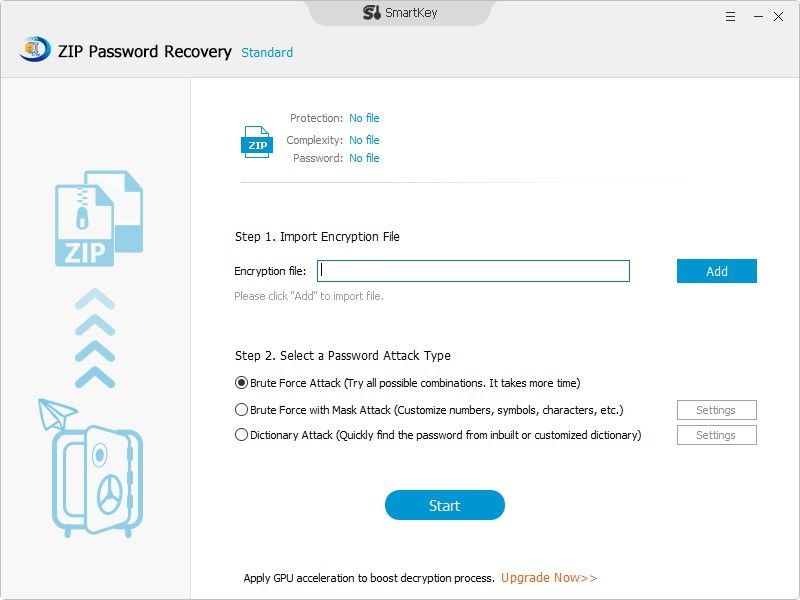Click the paper airplane icon
This screenshot has width=800, height=600.
tap(57, 414)
